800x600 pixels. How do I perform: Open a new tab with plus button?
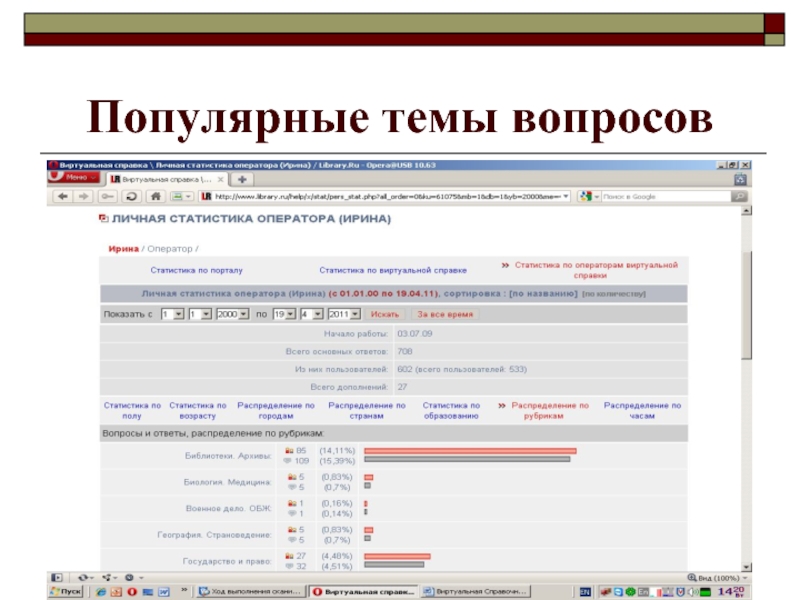tap(242, 180)
